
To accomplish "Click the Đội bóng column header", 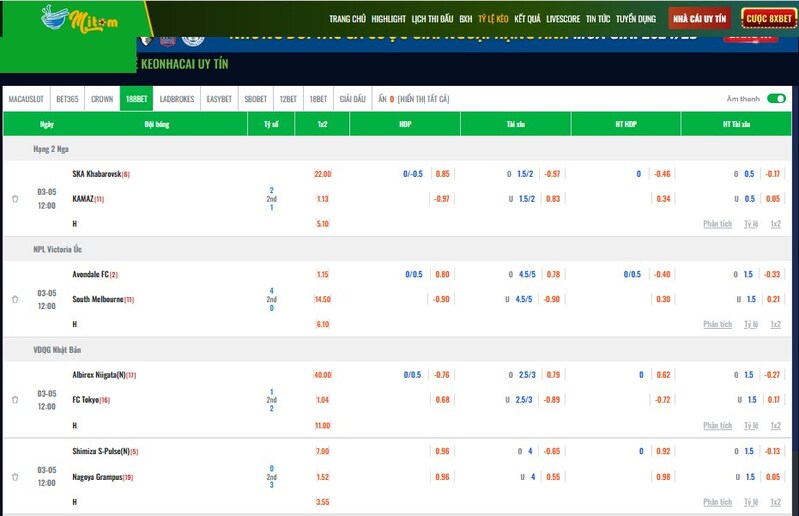I will point(156,124).
